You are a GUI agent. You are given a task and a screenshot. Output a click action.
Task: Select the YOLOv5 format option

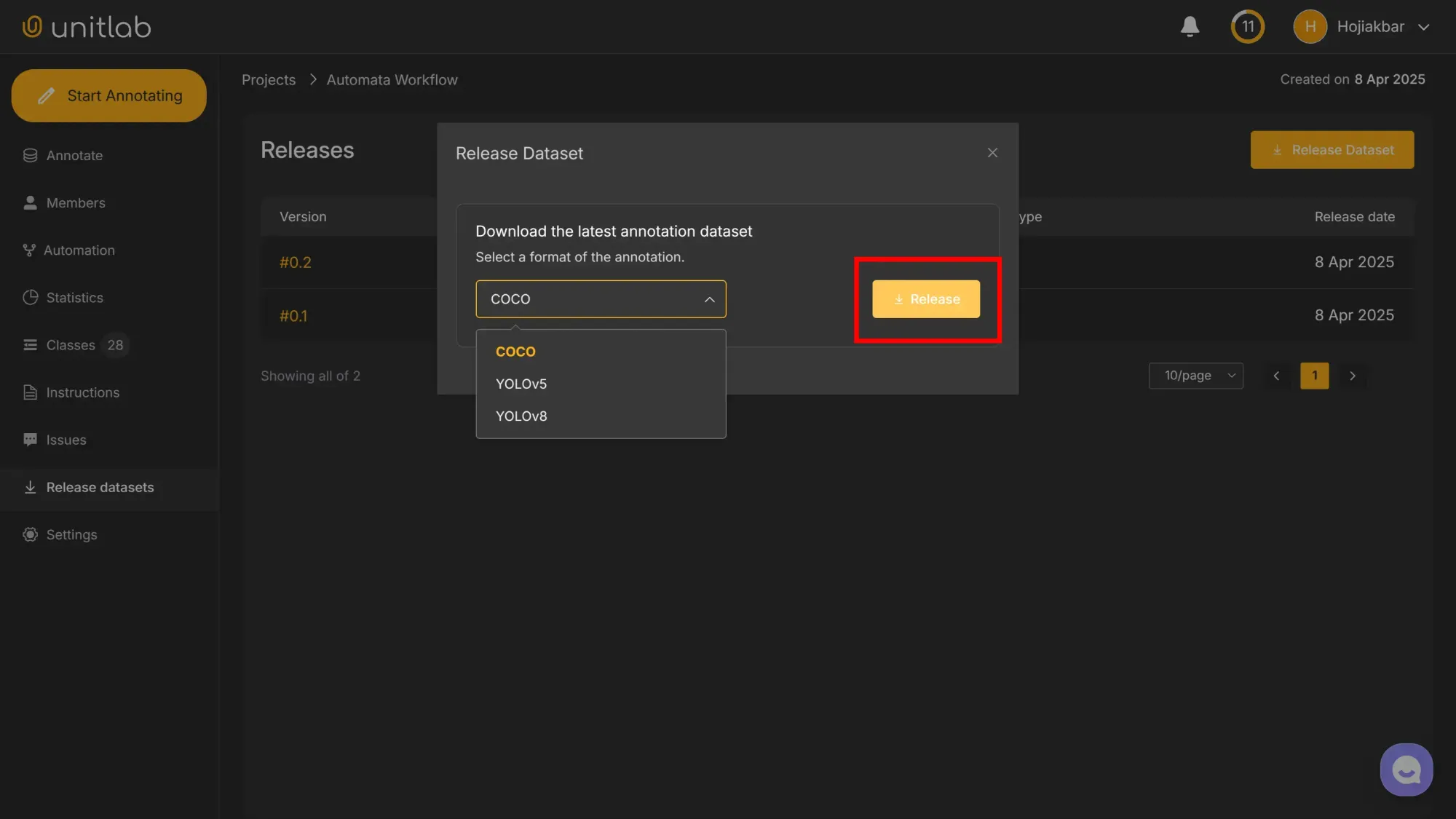(x=521, y=384)
